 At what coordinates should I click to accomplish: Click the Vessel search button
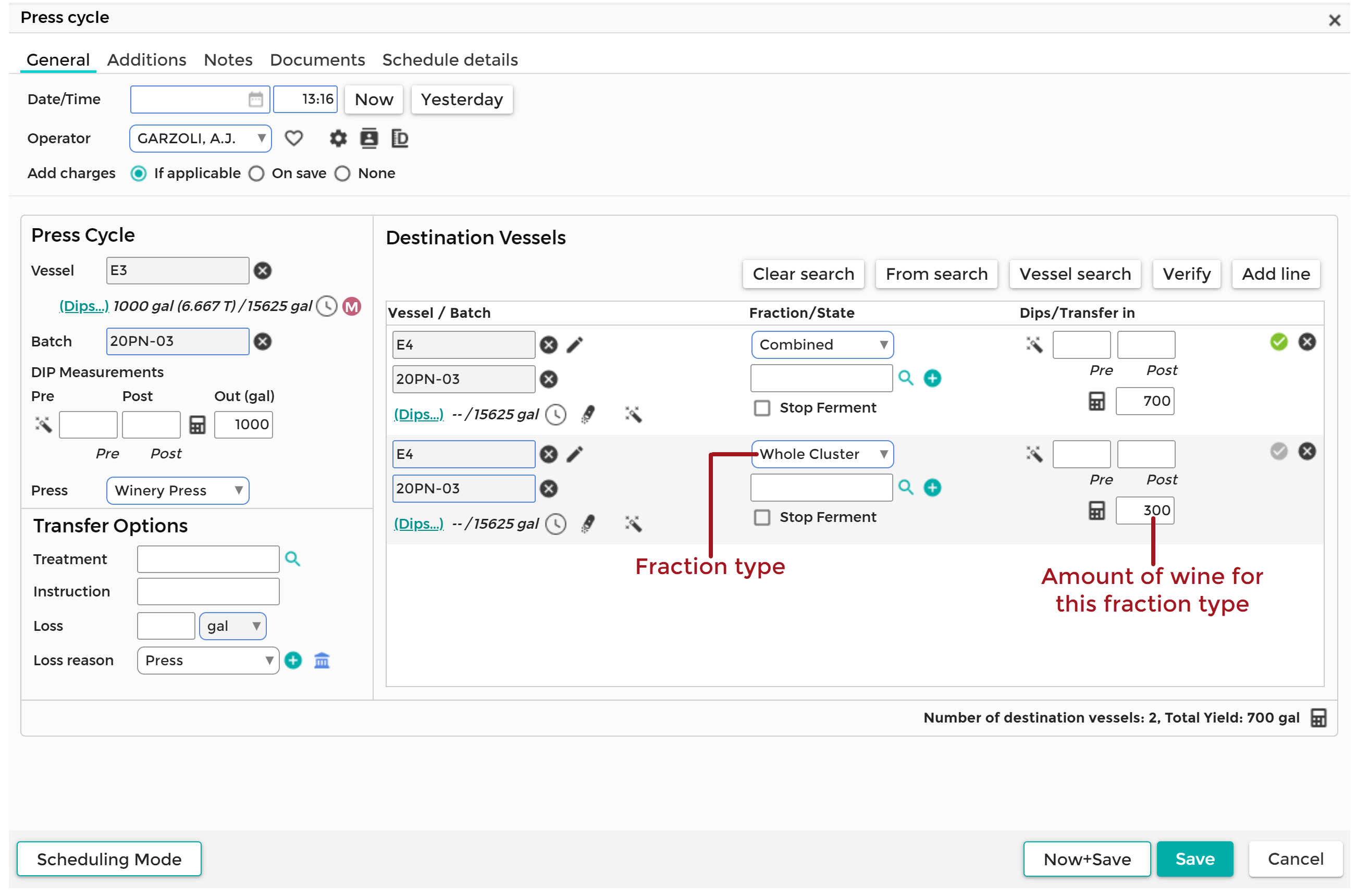coord(1075,275)
